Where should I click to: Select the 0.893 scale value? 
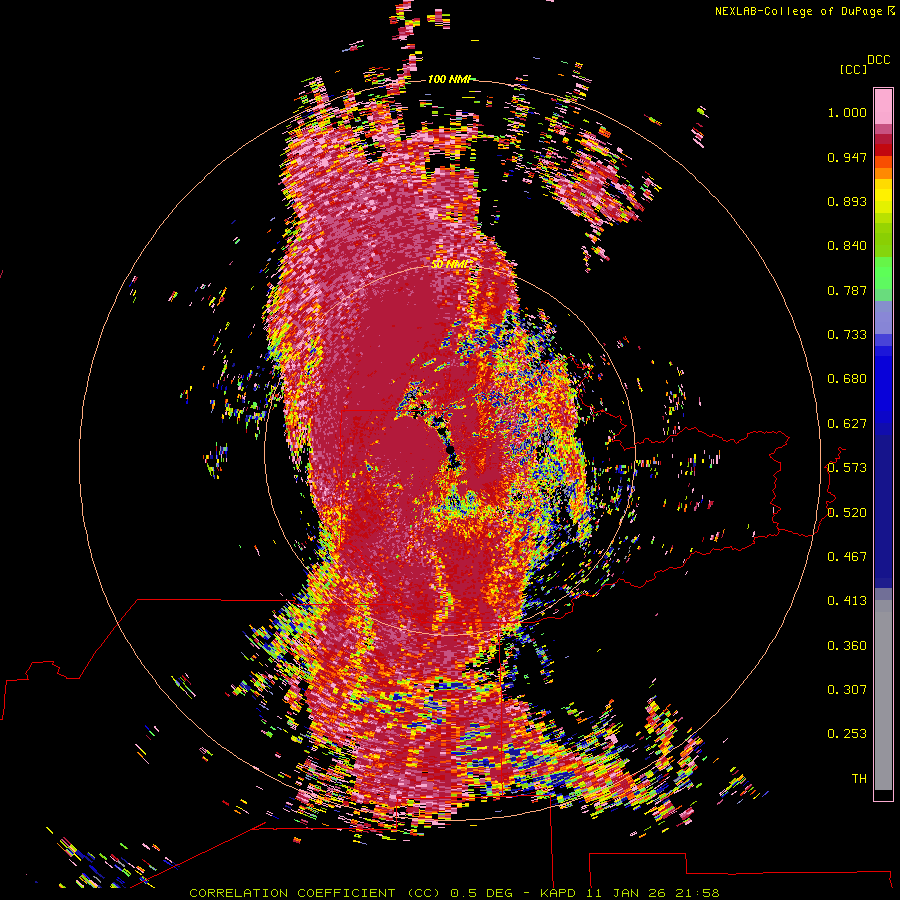tap(847, 201)
